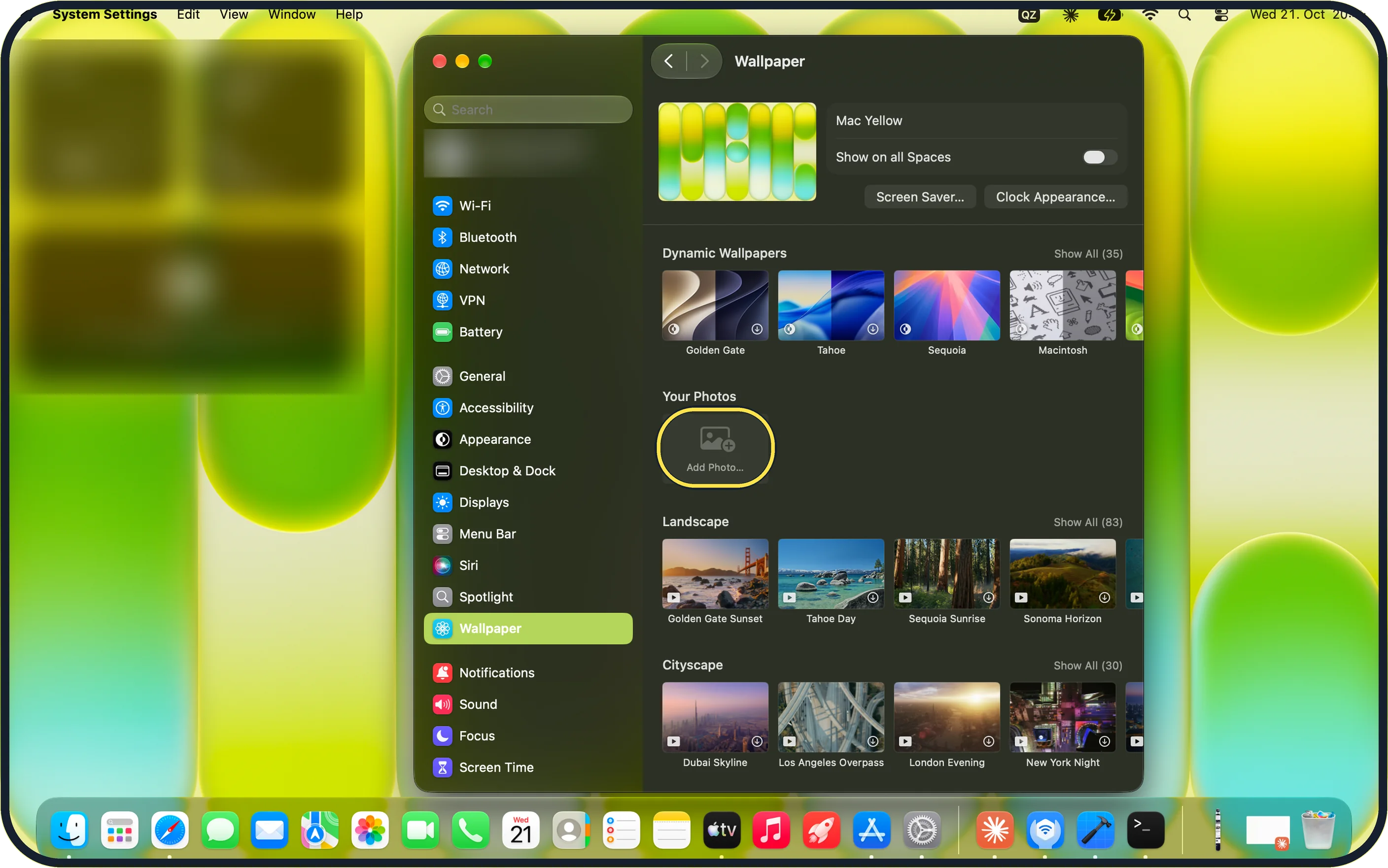Image resolution: width=1388 pixels, height=868 pixels.
Task: Expand Dynamic Wallpapers with Show All (35)
Action: pyautogui.click(x=1088, y=254)
